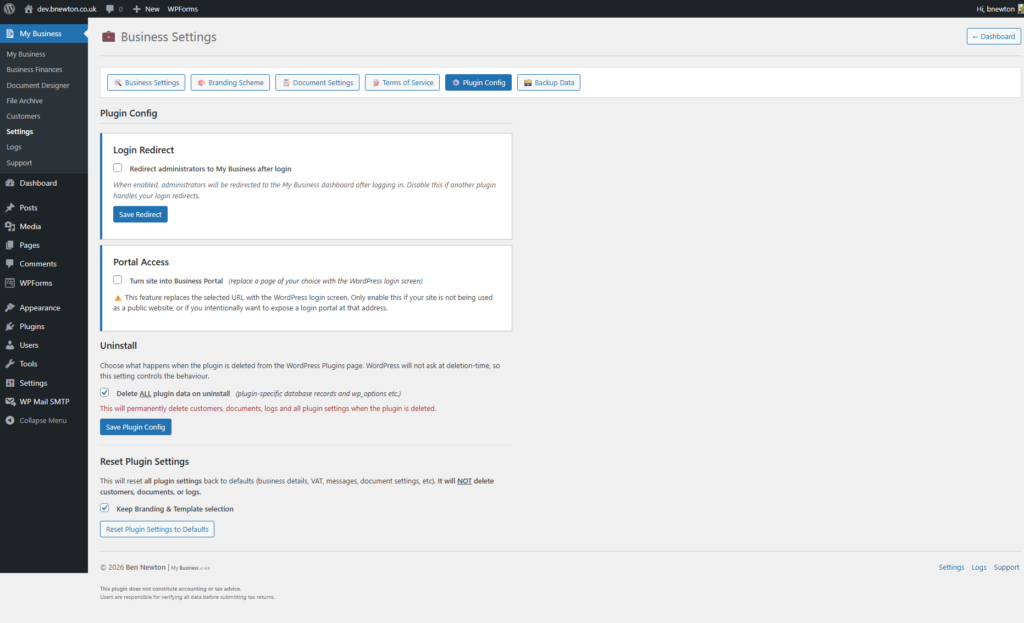
Task: Toggle Turn site into Business Portal checkbox
Action: [118, 280]
